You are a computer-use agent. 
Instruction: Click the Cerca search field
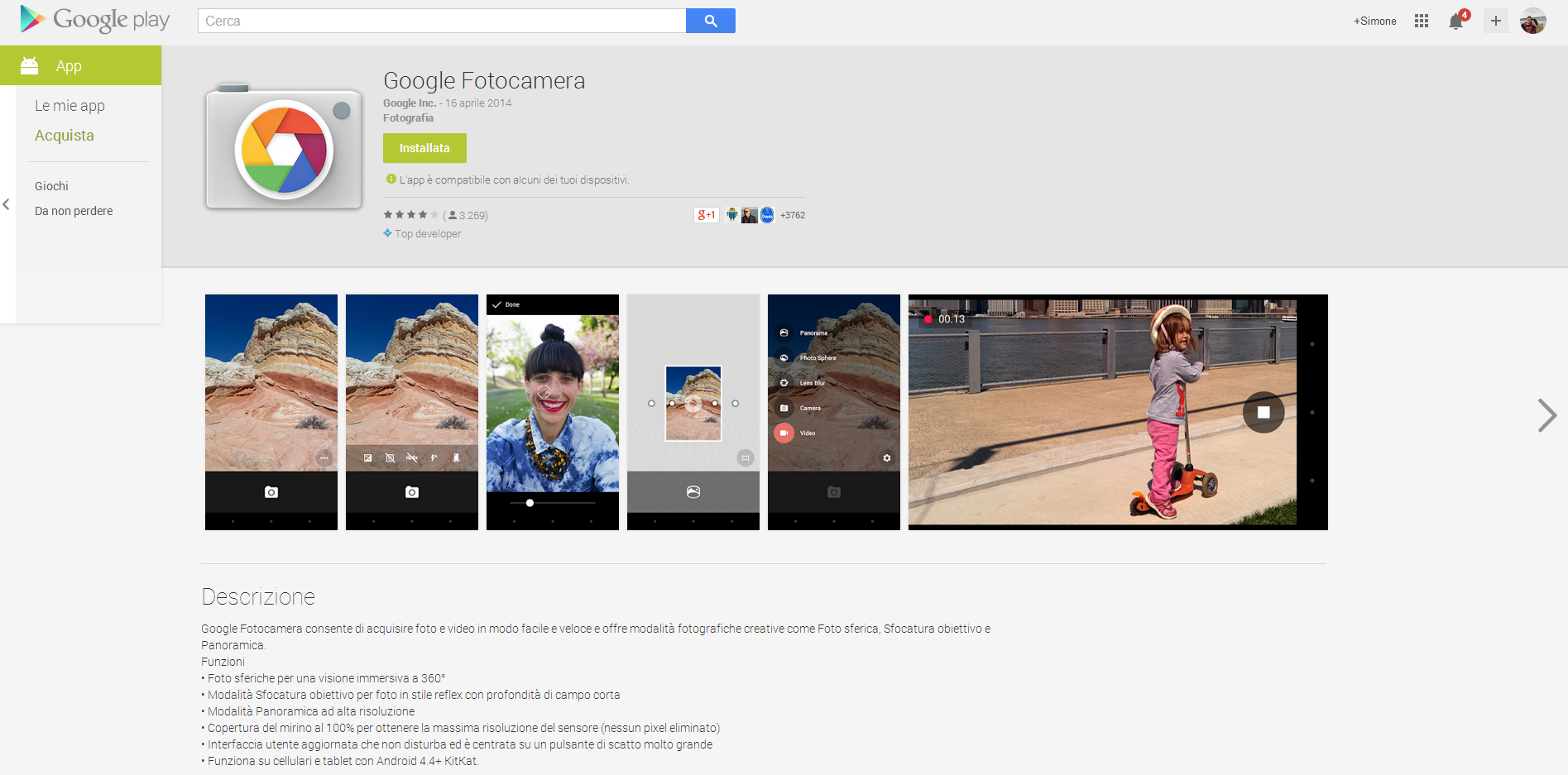tap(442, 21)
